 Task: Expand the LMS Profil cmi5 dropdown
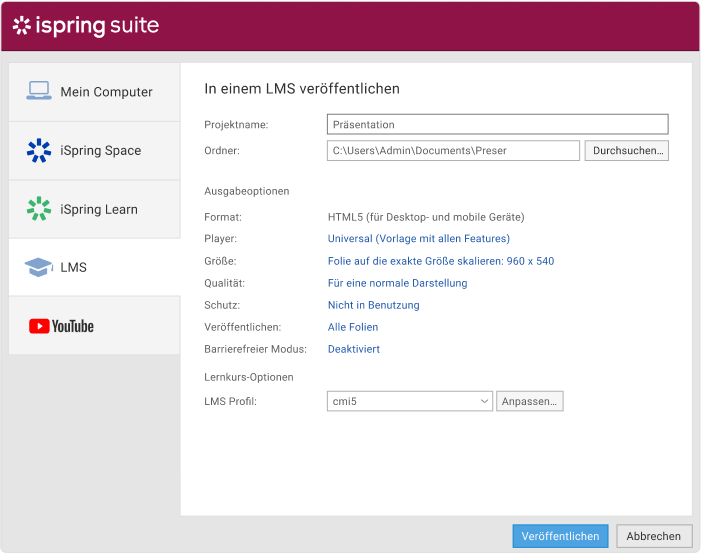[x=410, y=401]
